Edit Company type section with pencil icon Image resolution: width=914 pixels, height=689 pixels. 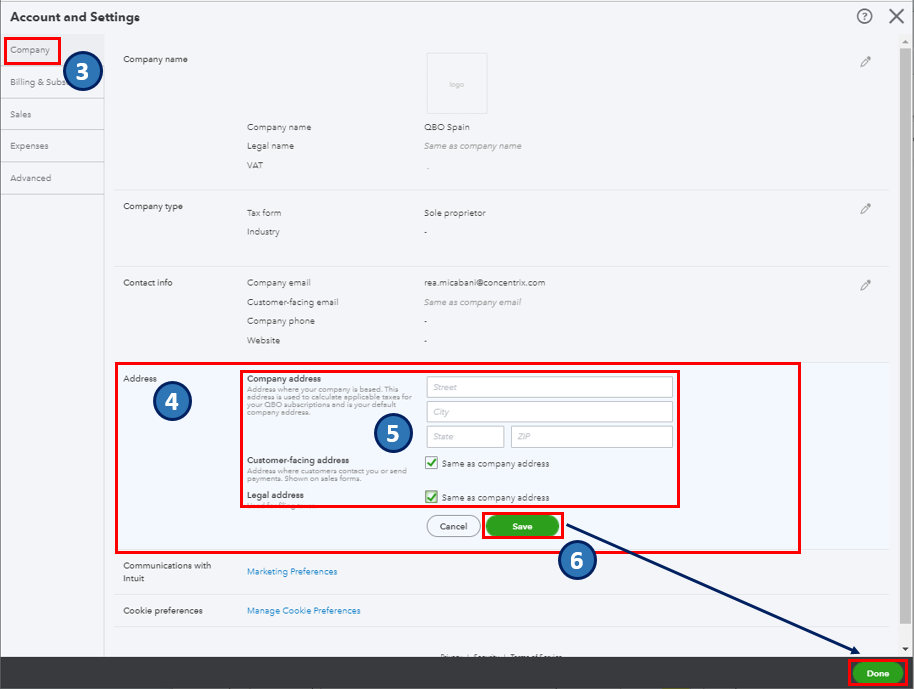(865, 209)
